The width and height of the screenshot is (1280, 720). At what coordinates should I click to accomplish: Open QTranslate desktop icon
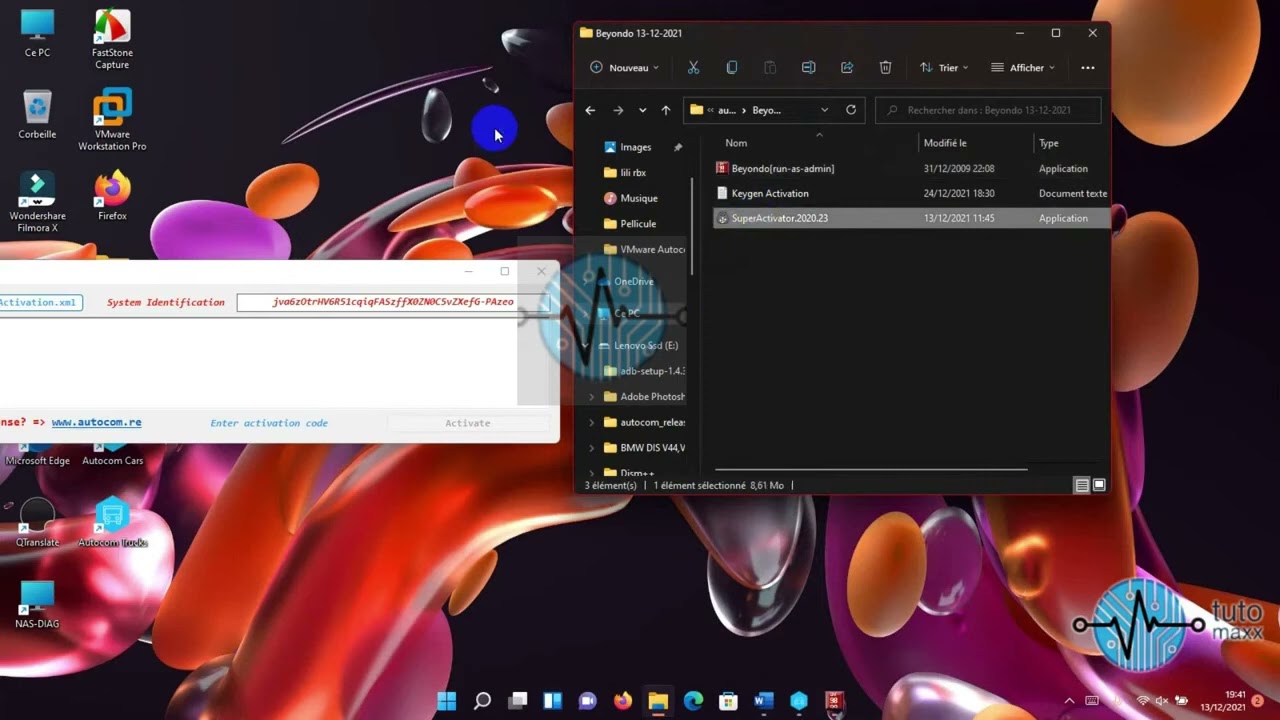[37, 522]
